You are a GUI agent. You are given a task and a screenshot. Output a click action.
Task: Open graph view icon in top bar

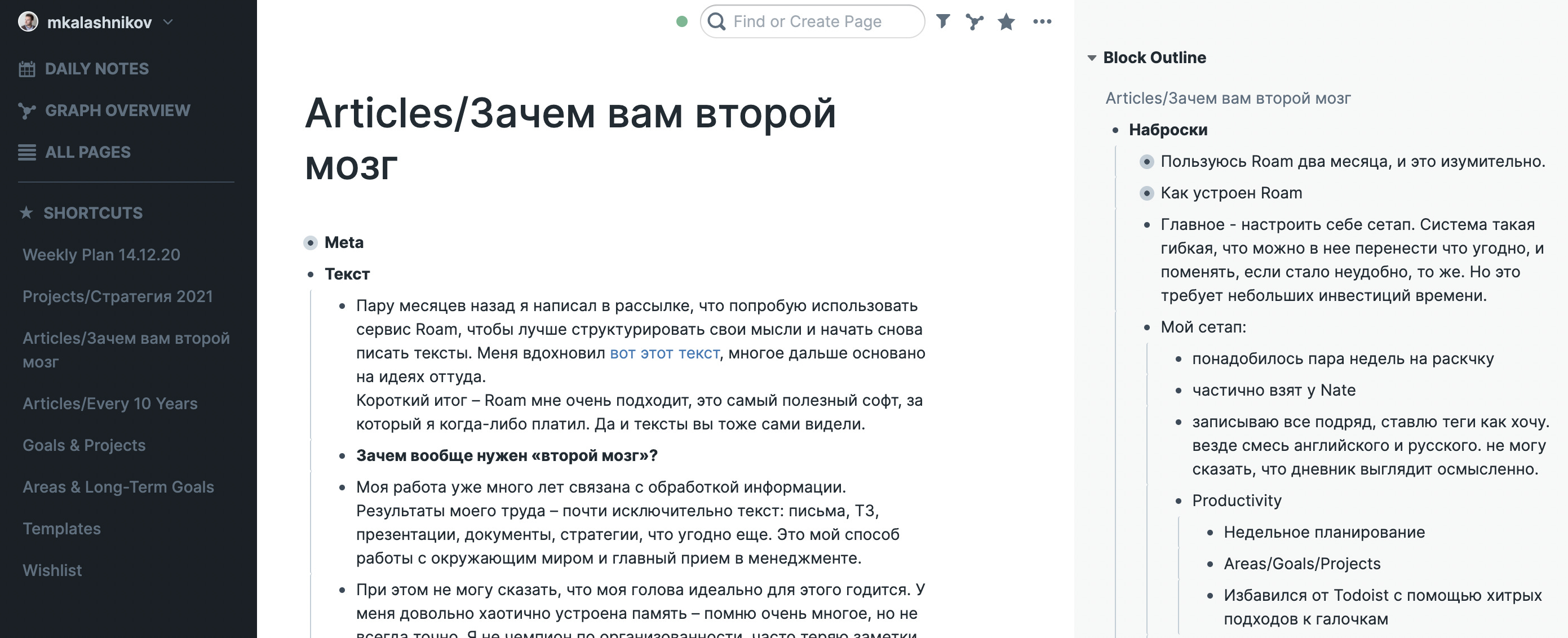975,22
